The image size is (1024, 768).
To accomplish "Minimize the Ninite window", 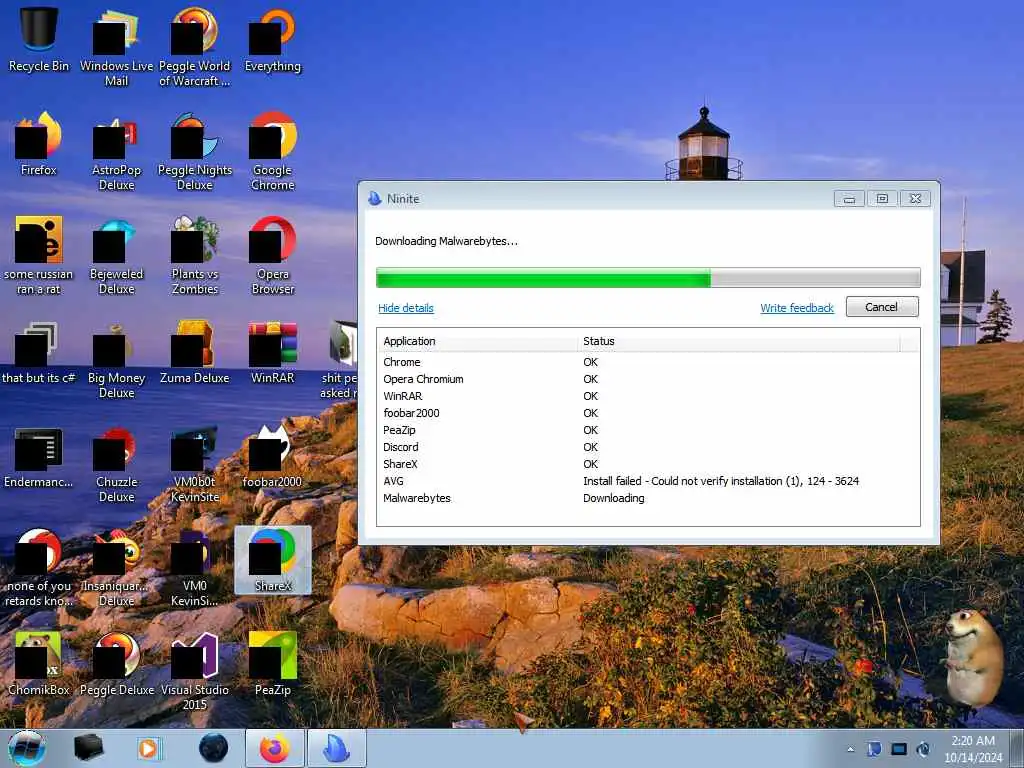I will [849, 199].
